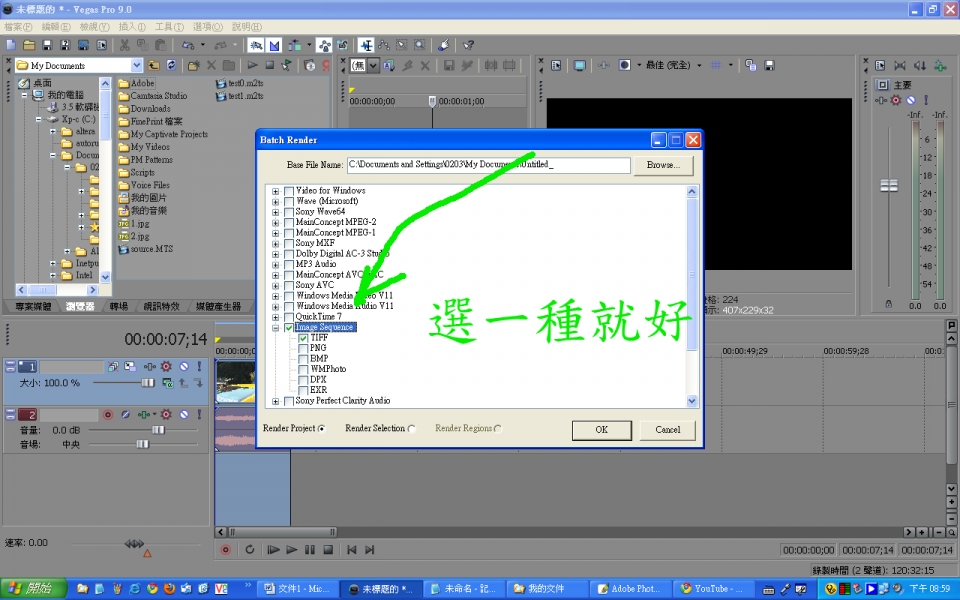Expand the QuickTime 7 tree node
960x600 pixels.
(x=275, y=317)
